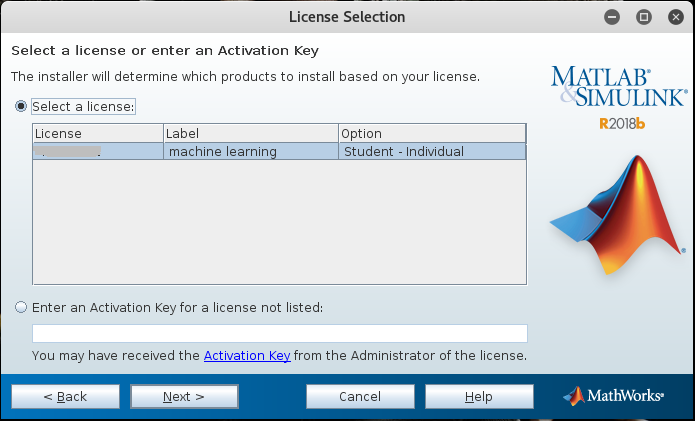Click the Option column header
This screenshot has width=695, height=421.
click(x=432, y=133)
